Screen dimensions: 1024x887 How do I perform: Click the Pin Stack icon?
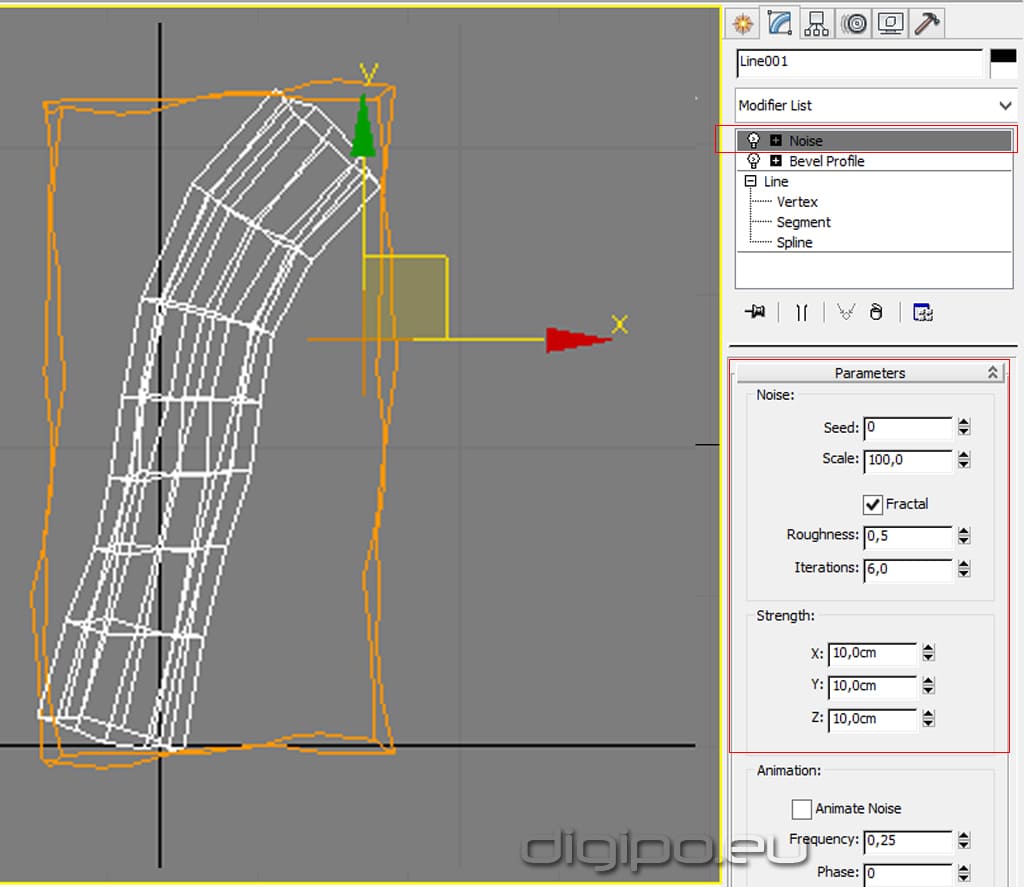[x=755, y=312]
